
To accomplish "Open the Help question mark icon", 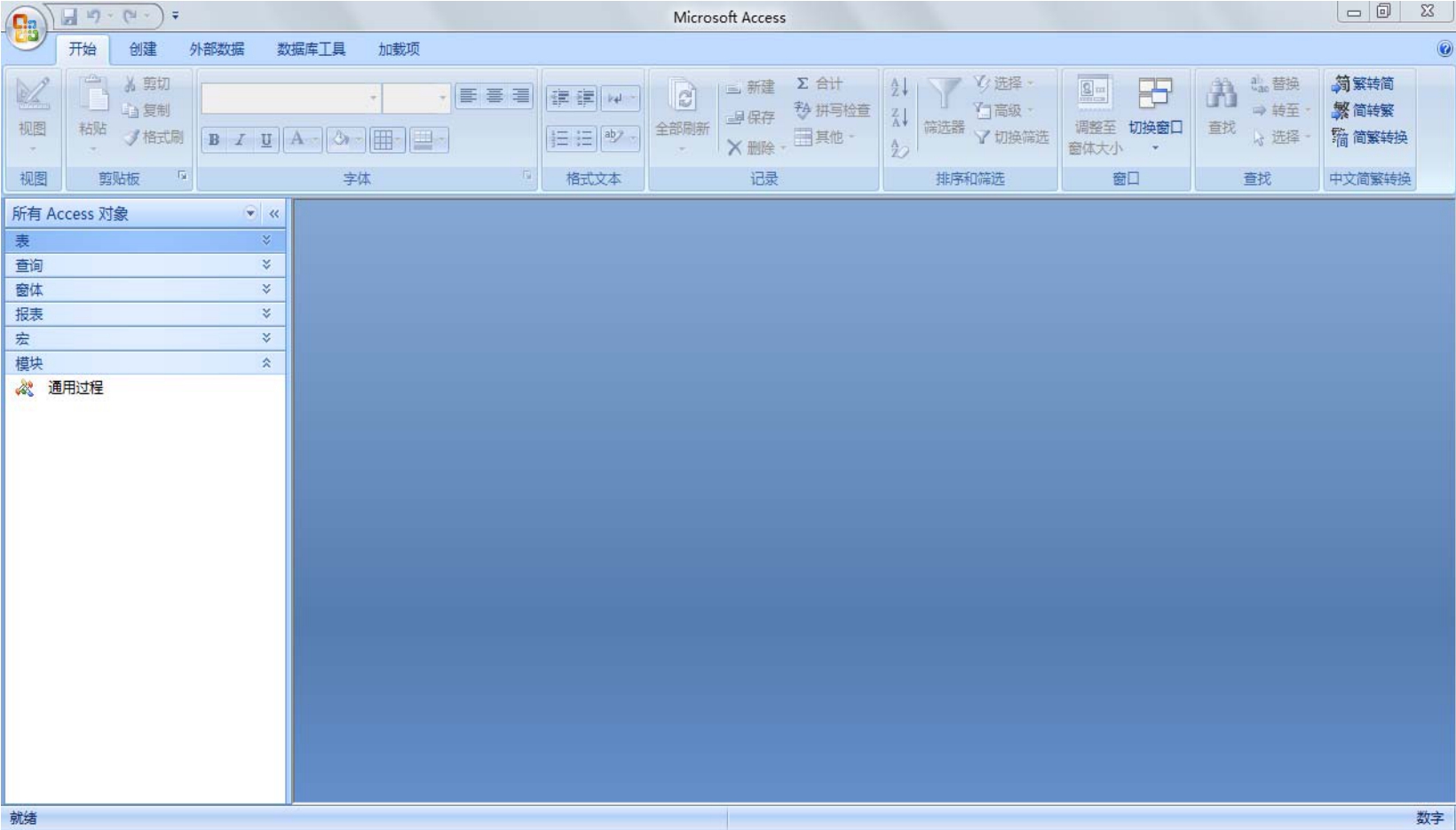I will (x=1444, y=50).
